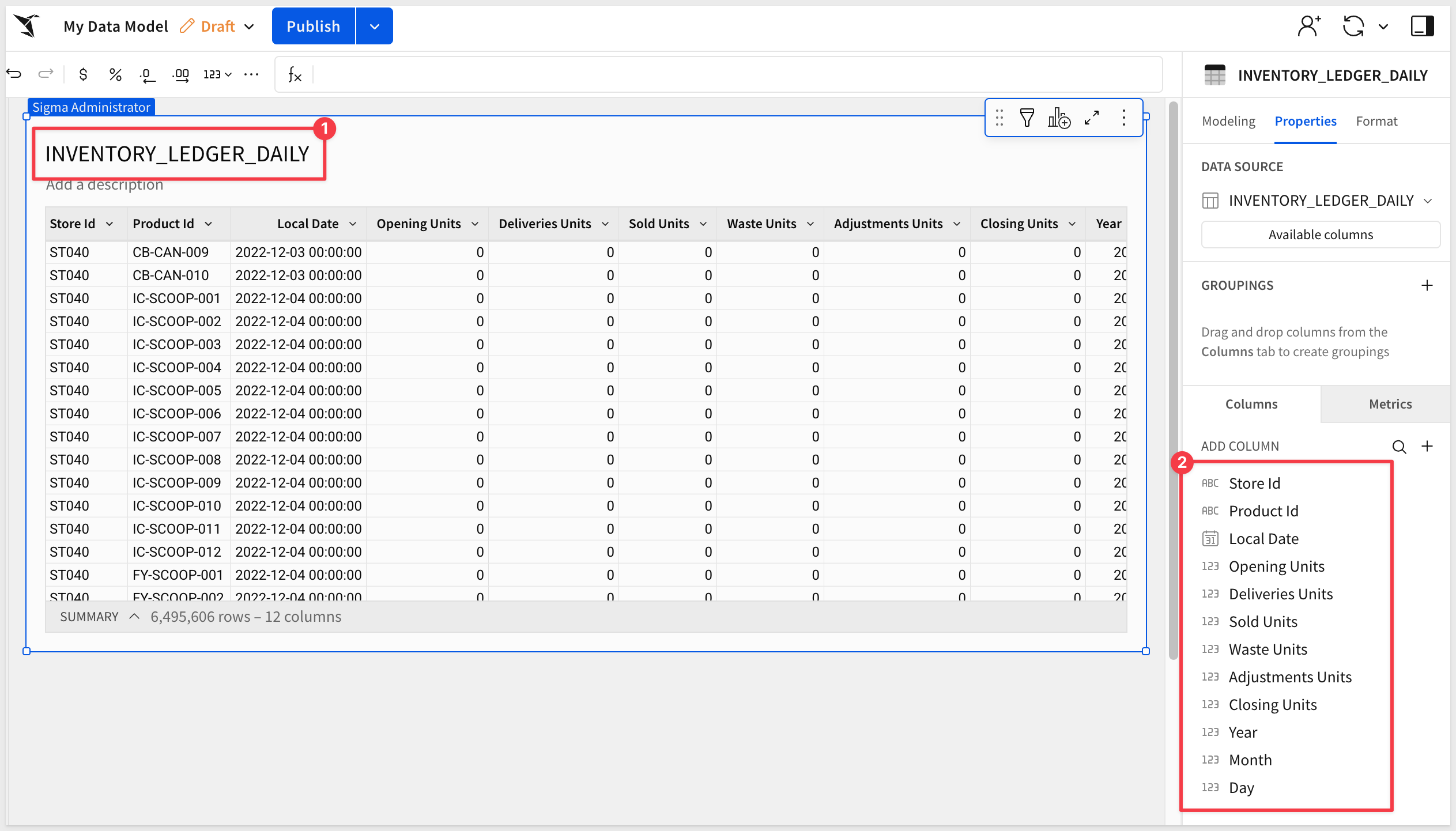The height and width of the screenshot is (831, 1456).
Task: Open the Draft status dropdown
Action: tap(249, 27)
